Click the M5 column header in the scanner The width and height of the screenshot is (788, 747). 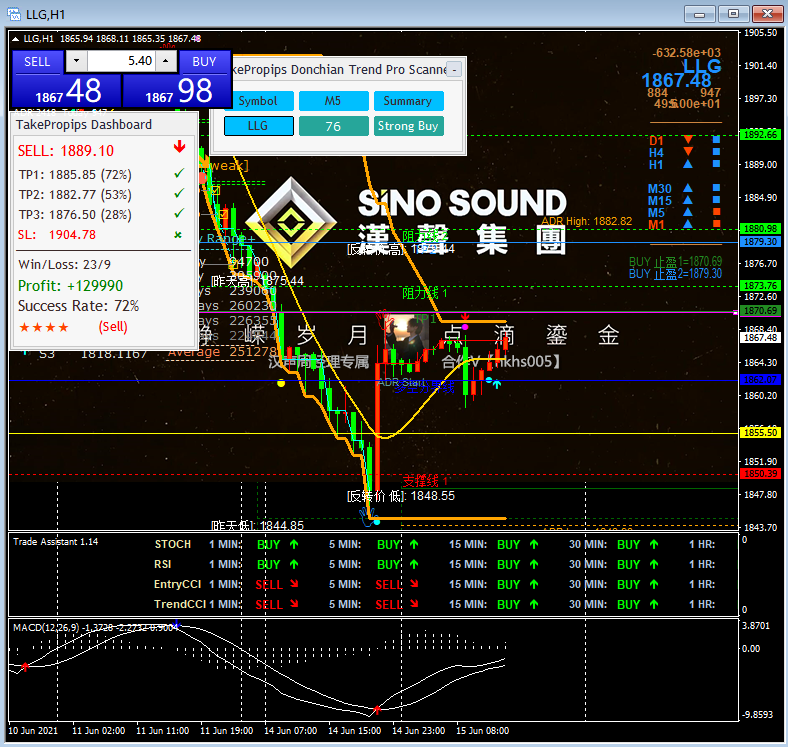click(x=333, y=101)
